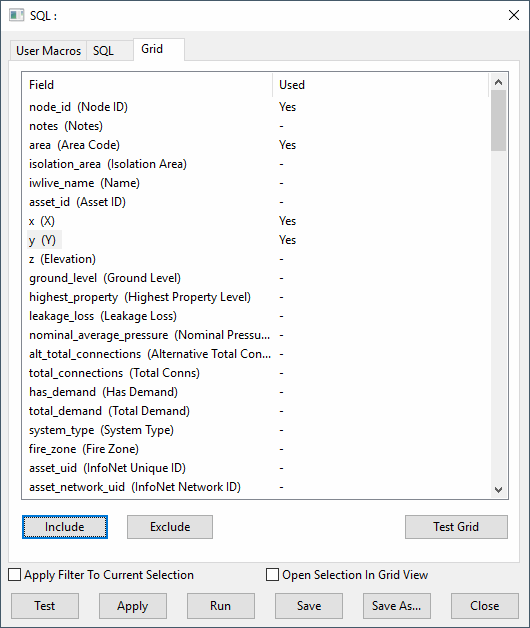Click the SQL dialog title bar icon

(16, 15)
